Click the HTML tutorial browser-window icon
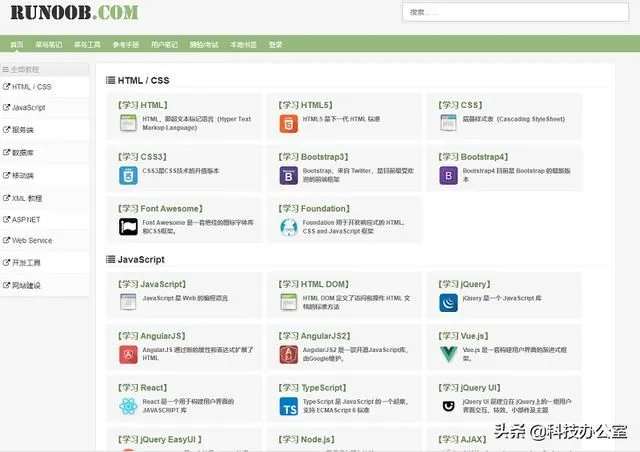This screenshot has height=452, width=640. click(x=128, y=123)
